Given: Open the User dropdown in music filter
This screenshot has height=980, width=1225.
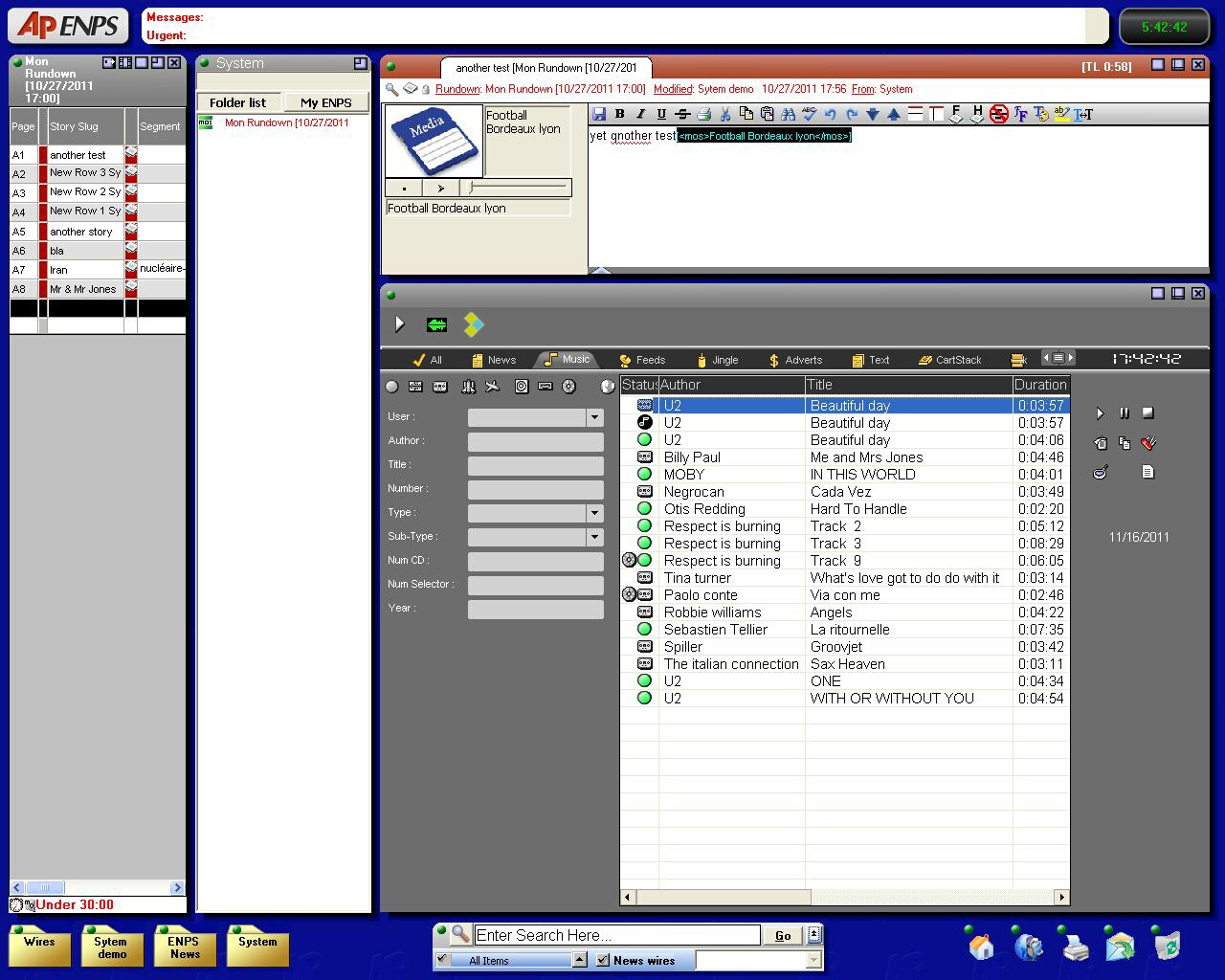Looking at the screenshot, I should [x=594, y=417].
